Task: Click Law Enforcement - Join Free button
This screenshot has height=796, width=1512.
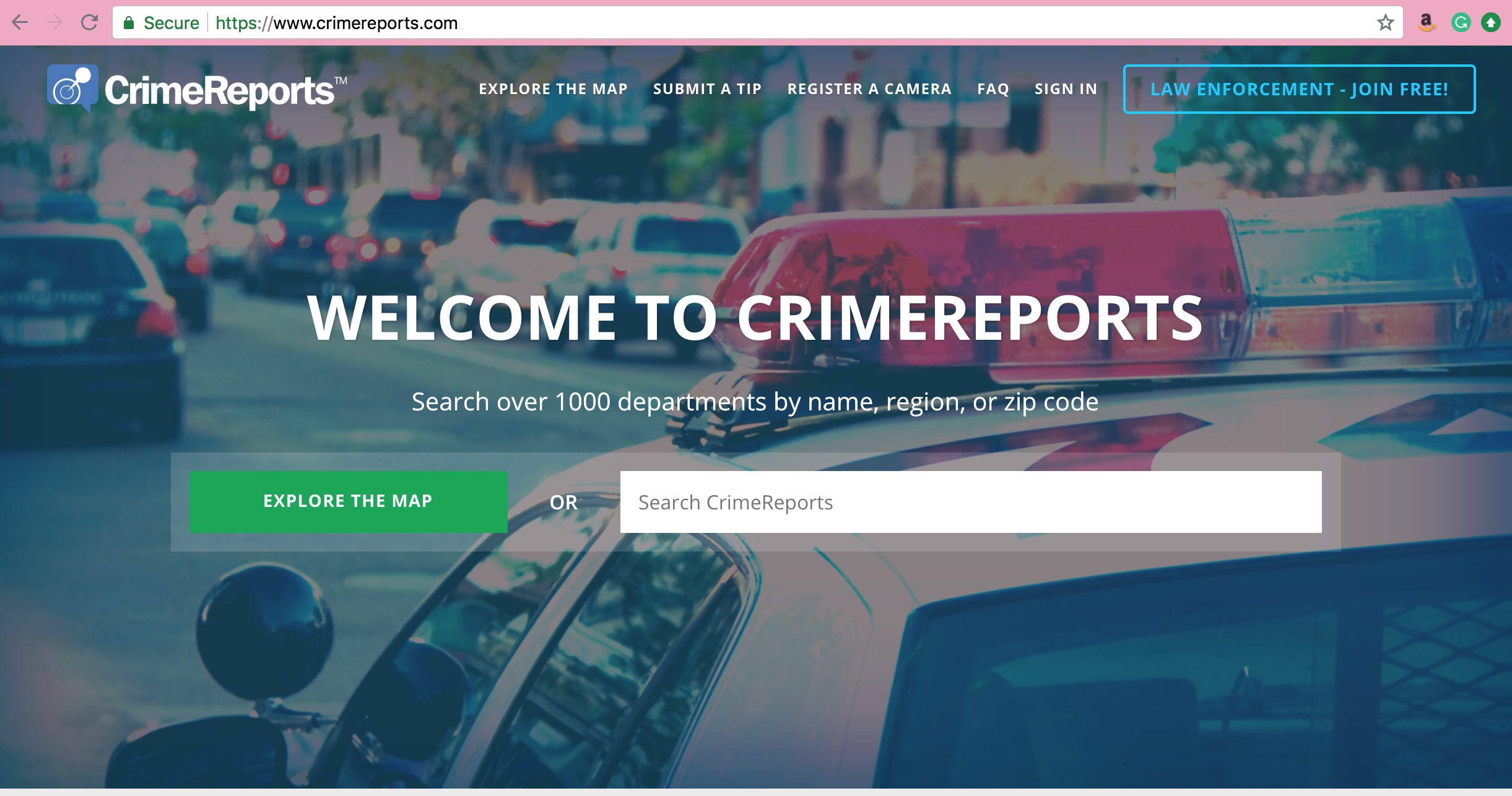Action: [x=1299, y=89]
